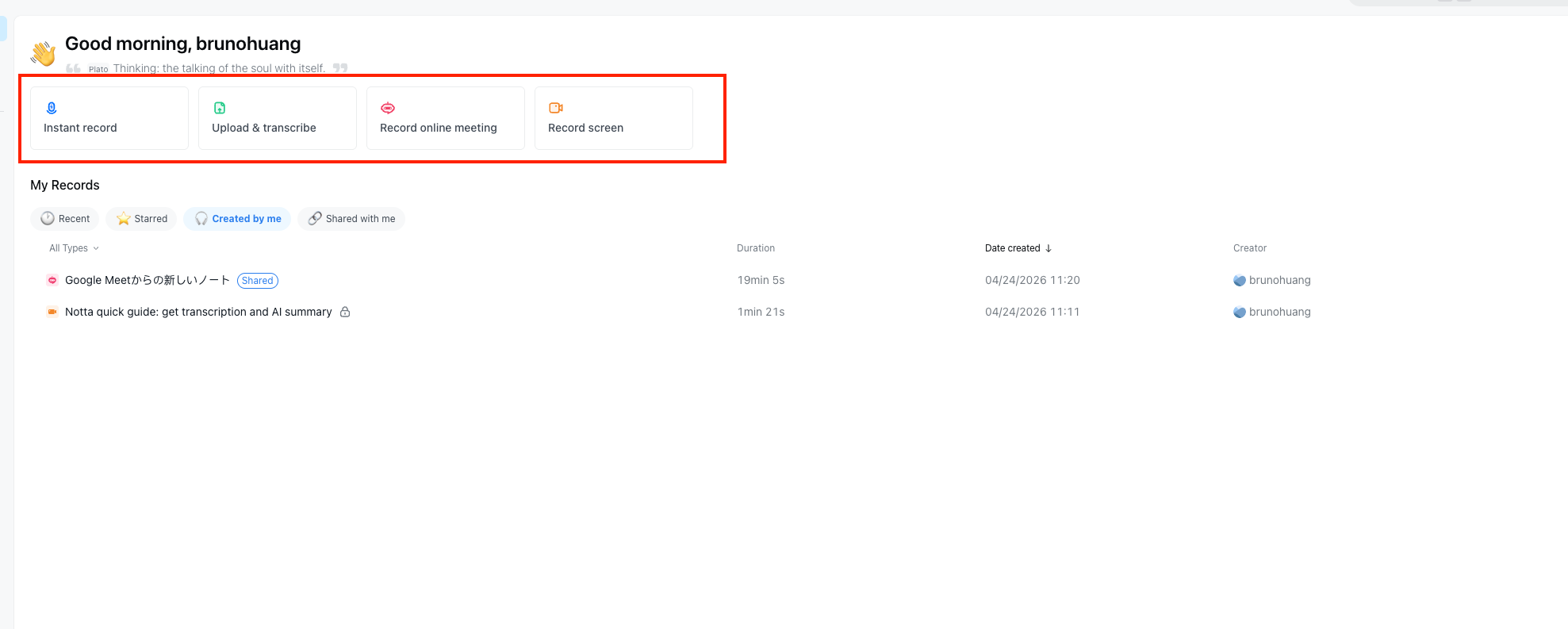Click the 19min 5s duration value

[761, 280]
